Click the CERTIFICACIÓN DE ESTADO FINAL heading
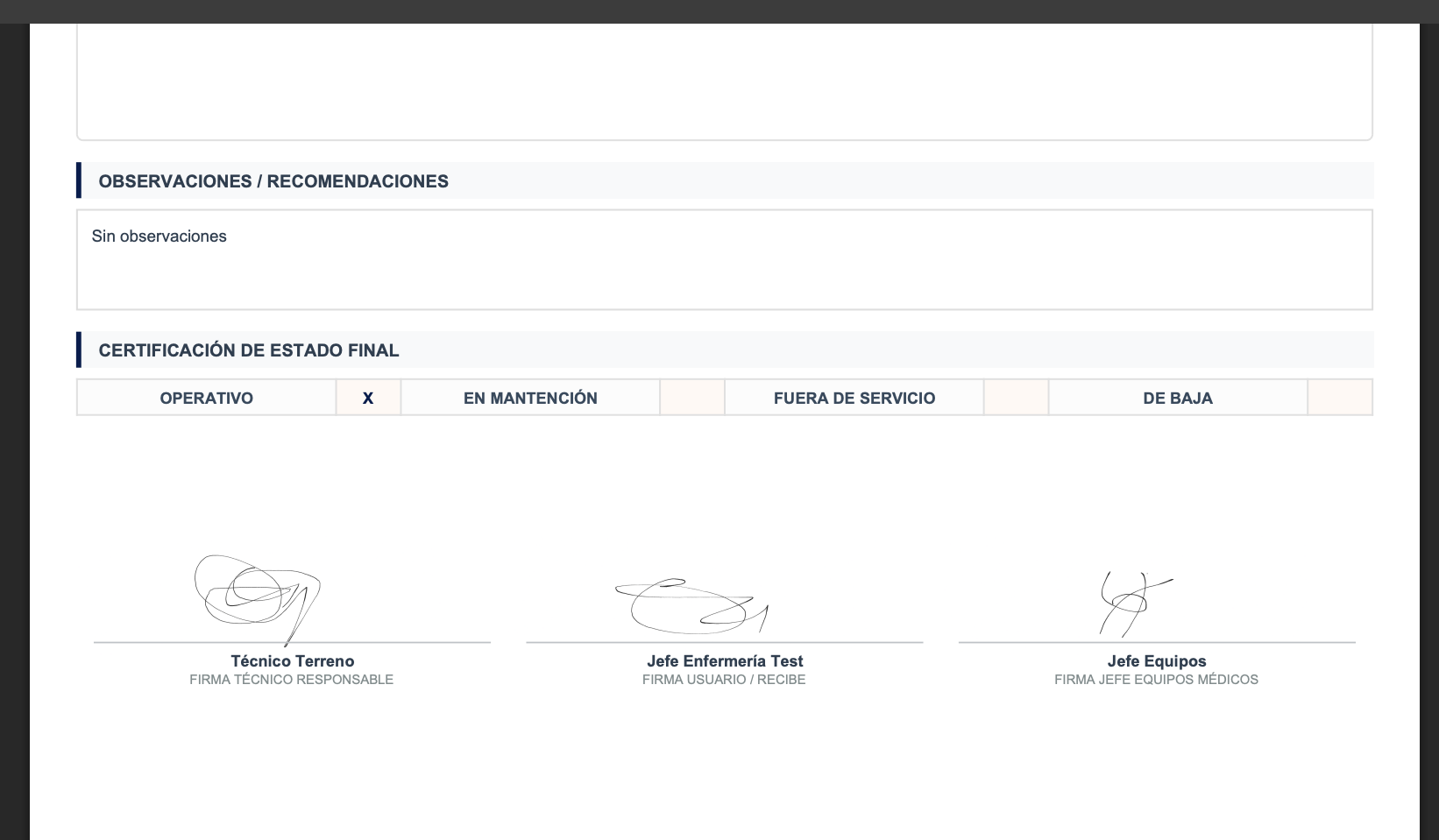The height and width of the screenshot is (840, 1439). click(x=249, y=350)
